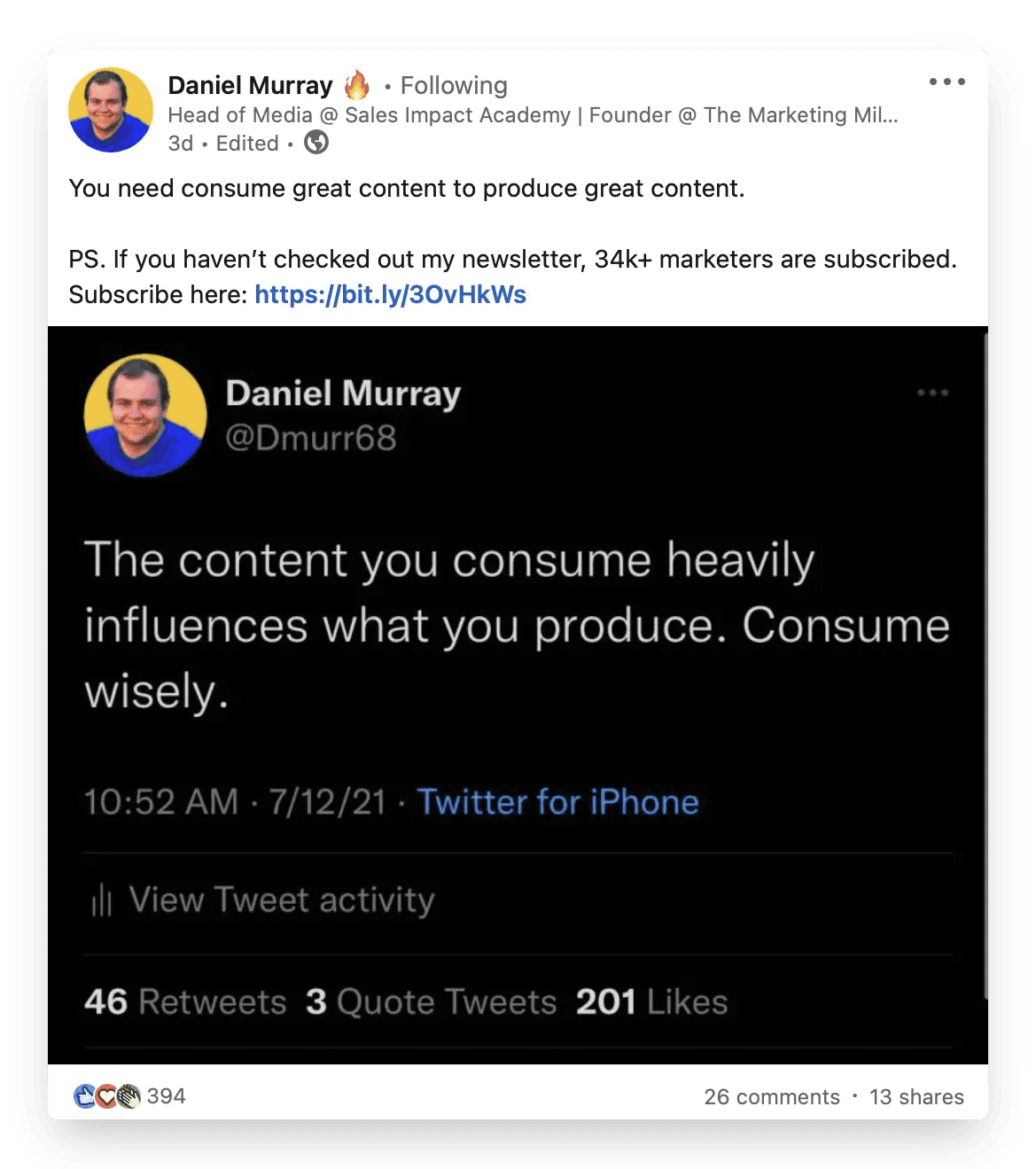Click the like reaction icon near 394
The height and width of the screenshot is (1169, 1036).
click(85, 1096)
